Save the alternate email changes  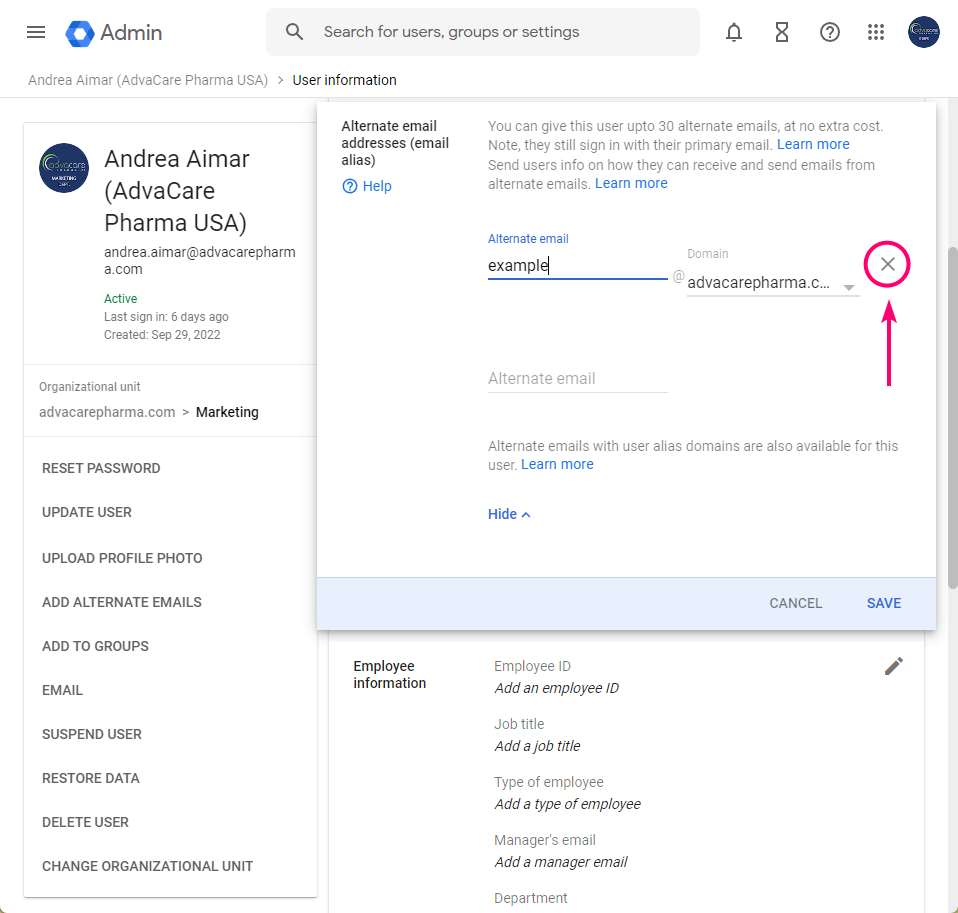(x=883, y=603)
